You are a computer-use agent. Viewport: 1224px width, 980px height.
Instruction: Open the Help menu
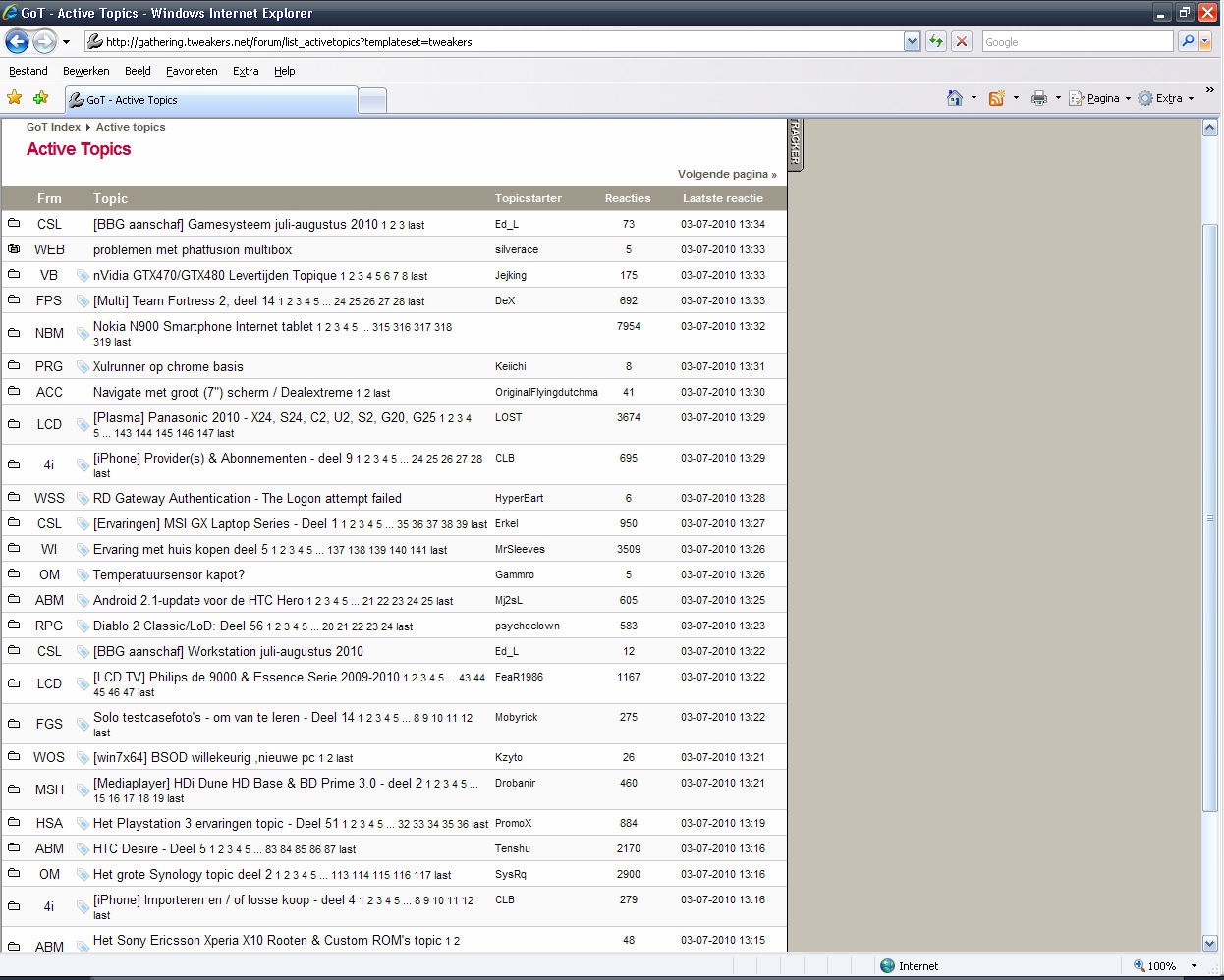[x=284, y=71]
